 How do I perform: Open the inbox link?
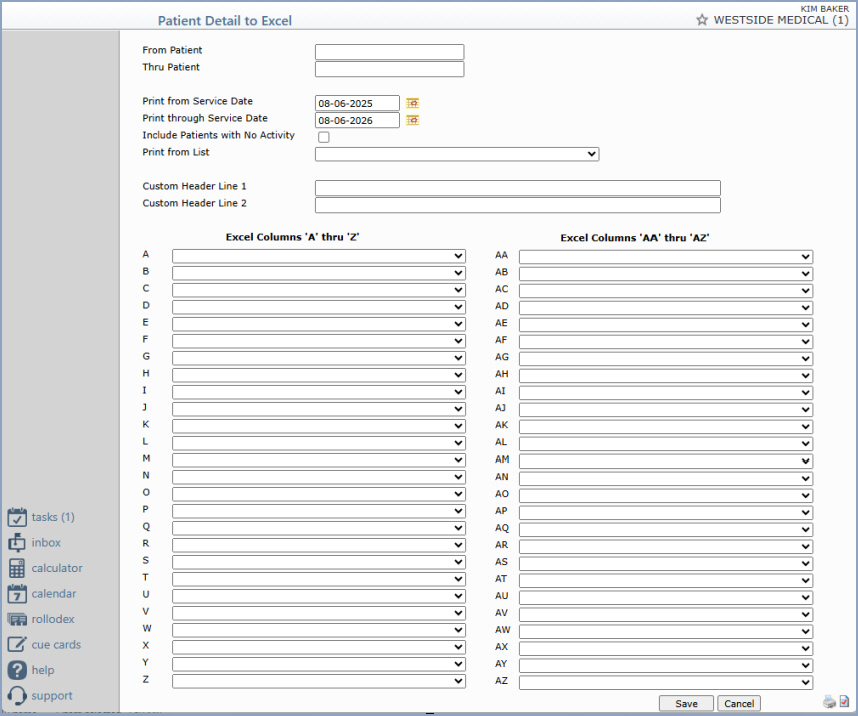pyautogui.click(x=46, y=542)
